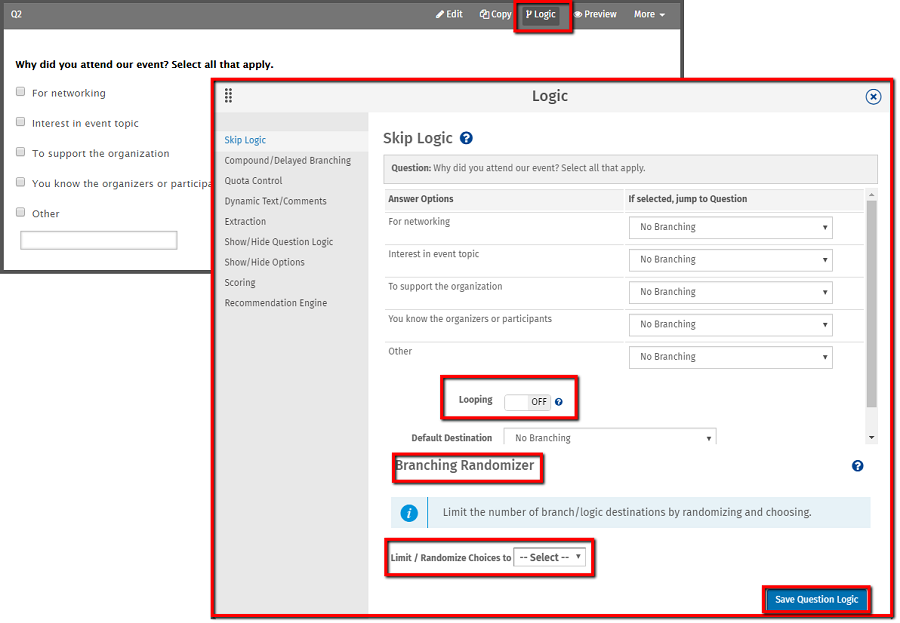Open branching dropdown for To support the organization

(x=731, y=292)
